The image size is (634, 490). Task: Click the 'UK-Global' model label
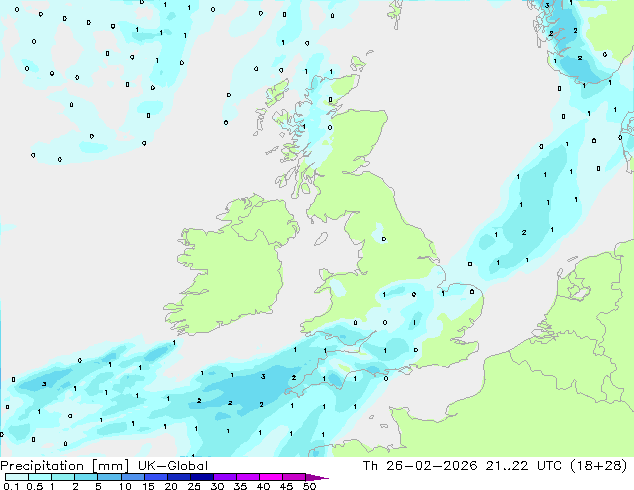point(173,466)
